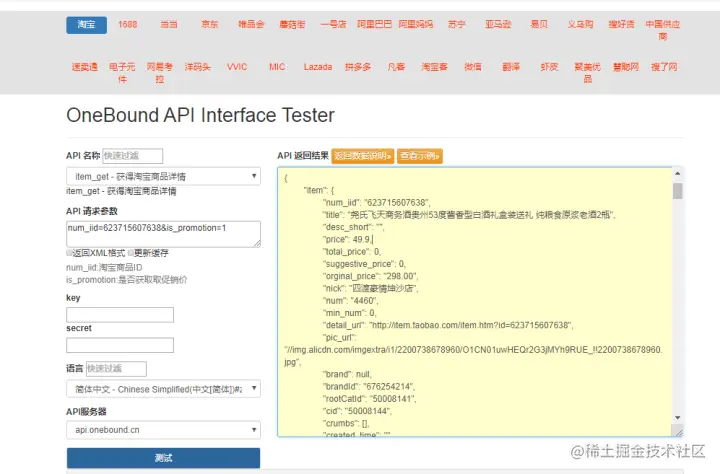Switch to the Lazada tab

(x=318, y=67)
